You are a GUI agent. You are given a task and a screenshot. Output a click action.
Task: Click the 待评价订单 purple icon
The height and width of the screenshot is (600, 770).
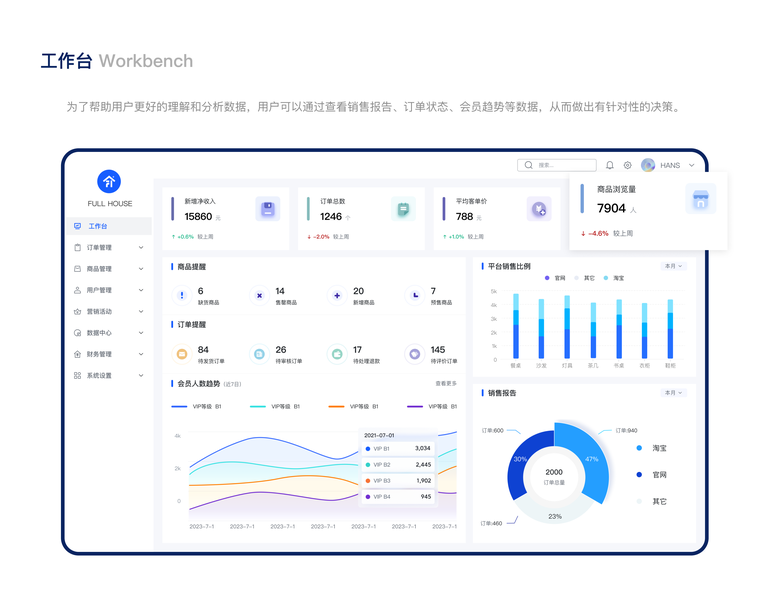tap(415, 354)
